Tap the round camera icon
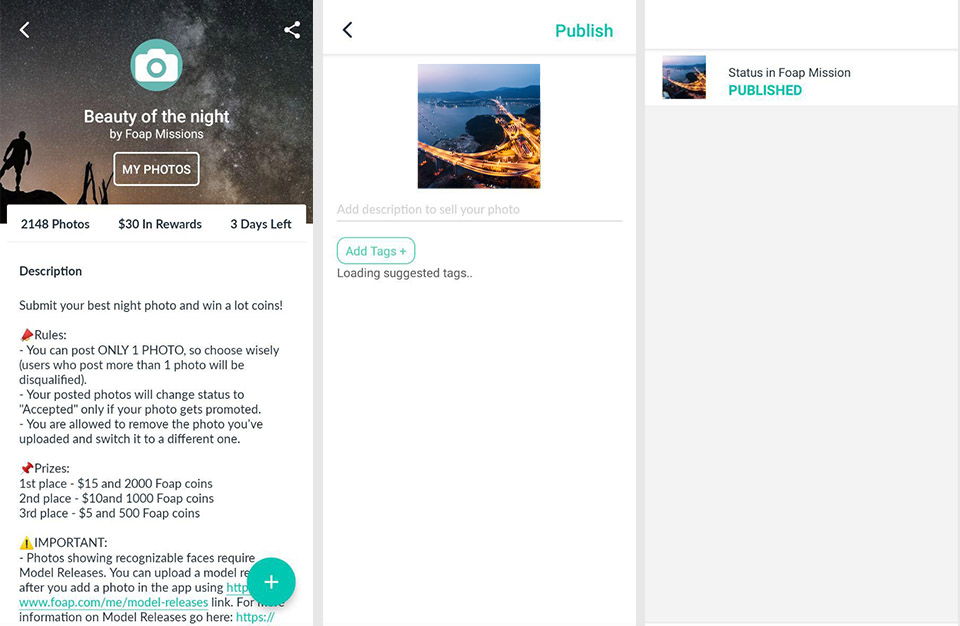960x626 pixels. tap(157, 66)
